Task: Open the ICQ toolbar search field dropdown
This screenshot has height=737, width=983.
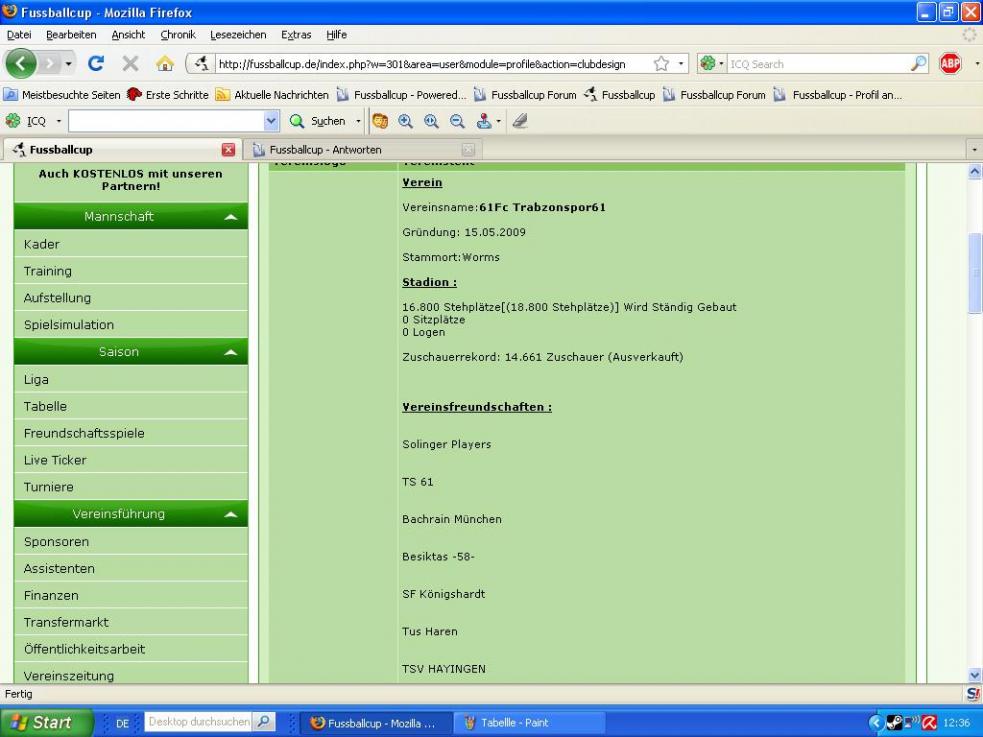Action: 272,121
